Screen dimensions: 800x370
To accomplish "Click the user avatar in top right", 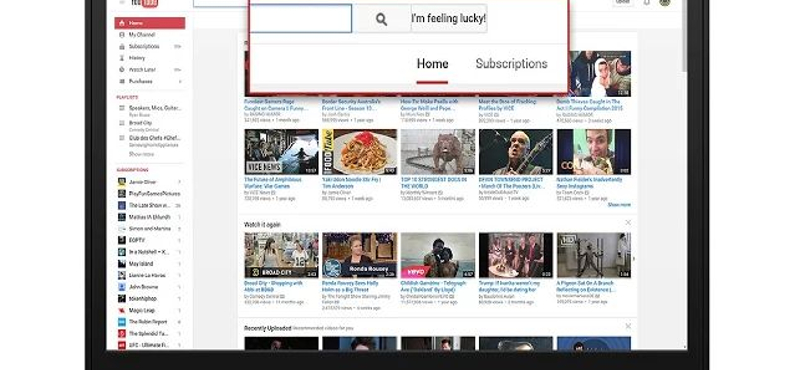I will 664,2.
